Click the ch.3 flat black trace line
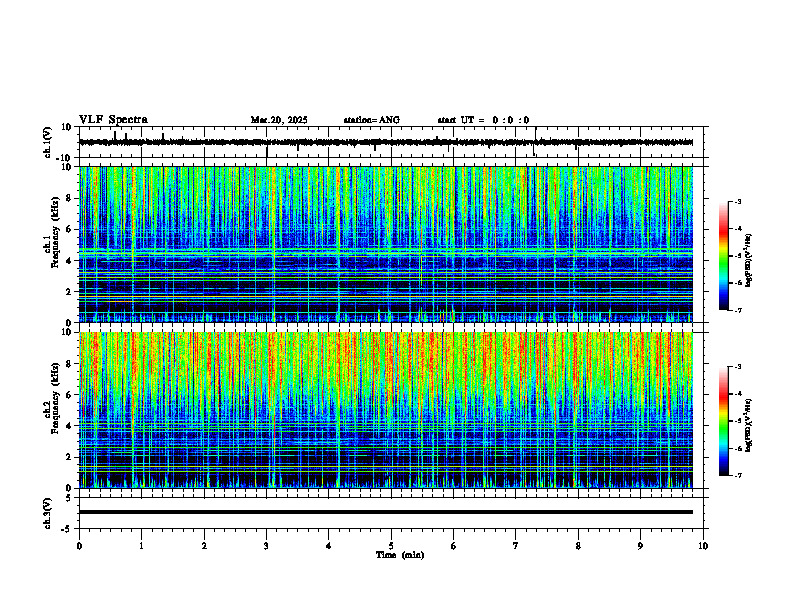This screenshot has height=612, width=792. pyautogui.click(x=386, y=512)
